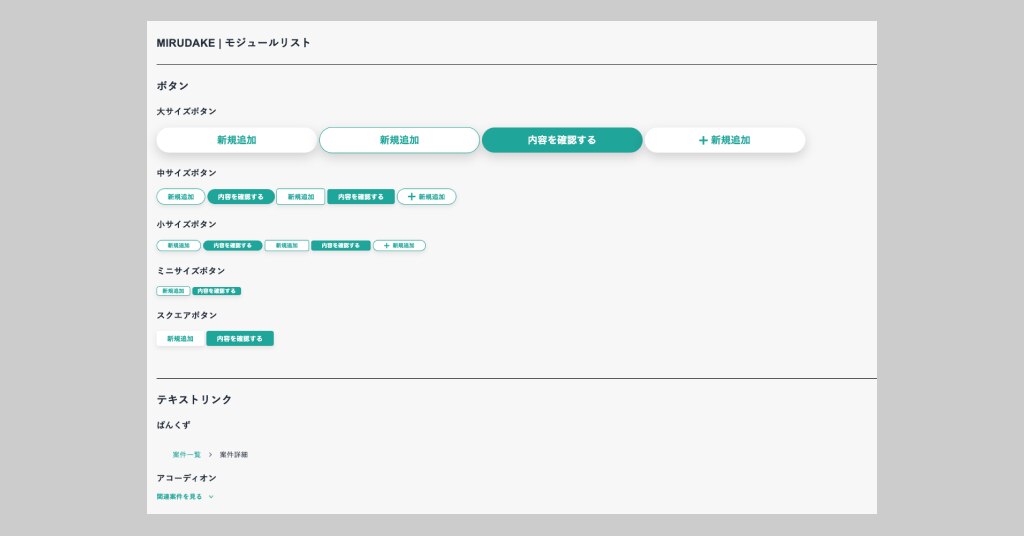Click the 新規追加 button under ミニサイズボタン
The width and height of the screenshot is (1024, 536).
[x=173, y=291]
